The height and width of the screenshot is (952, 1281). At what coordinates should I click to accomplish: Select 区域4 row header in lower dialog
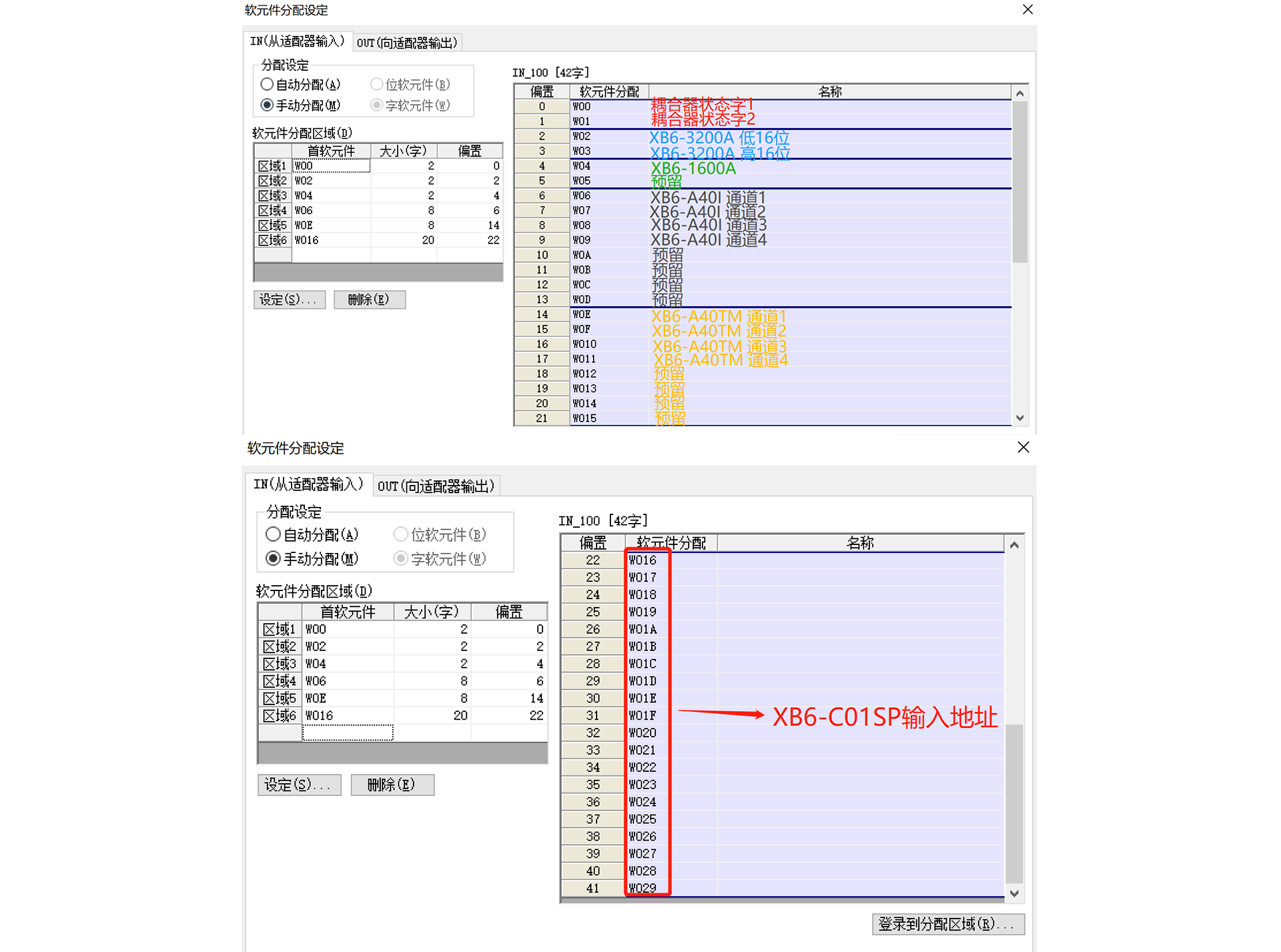[x=280, y=681]
